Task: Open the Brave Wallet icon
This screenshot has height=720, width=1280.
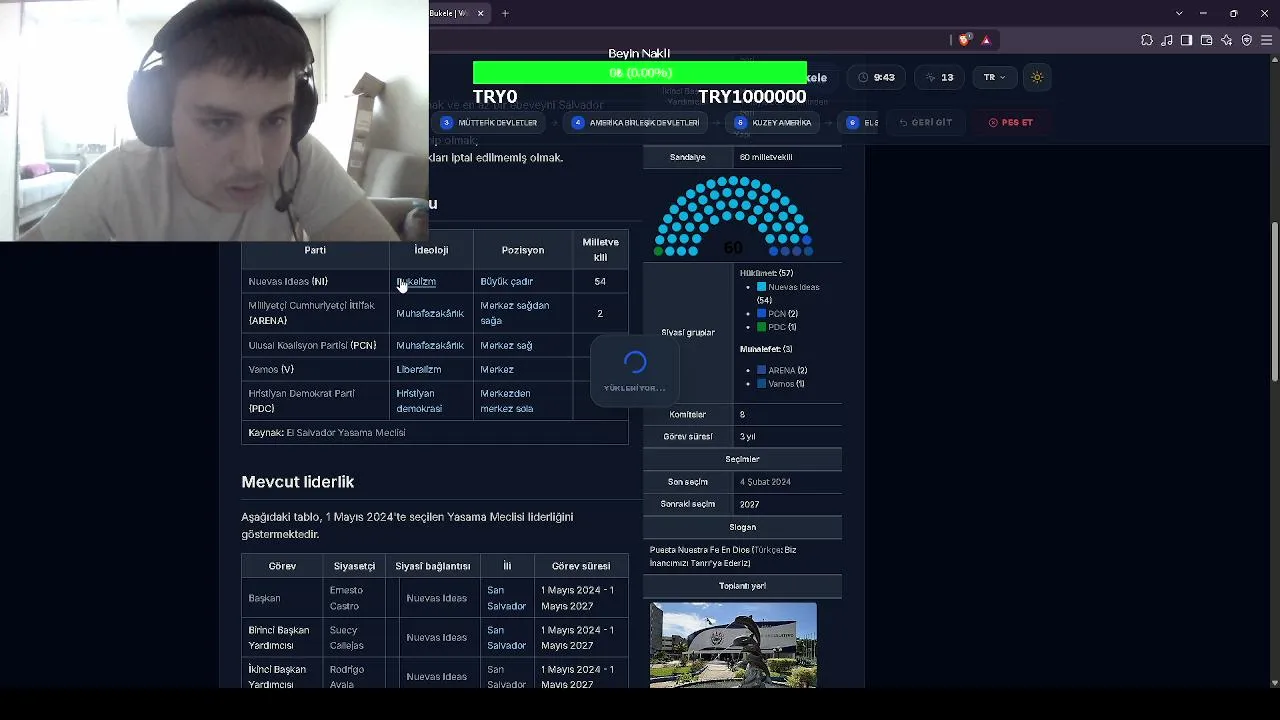Action: pyautogui.click(x=1206, y=40)
